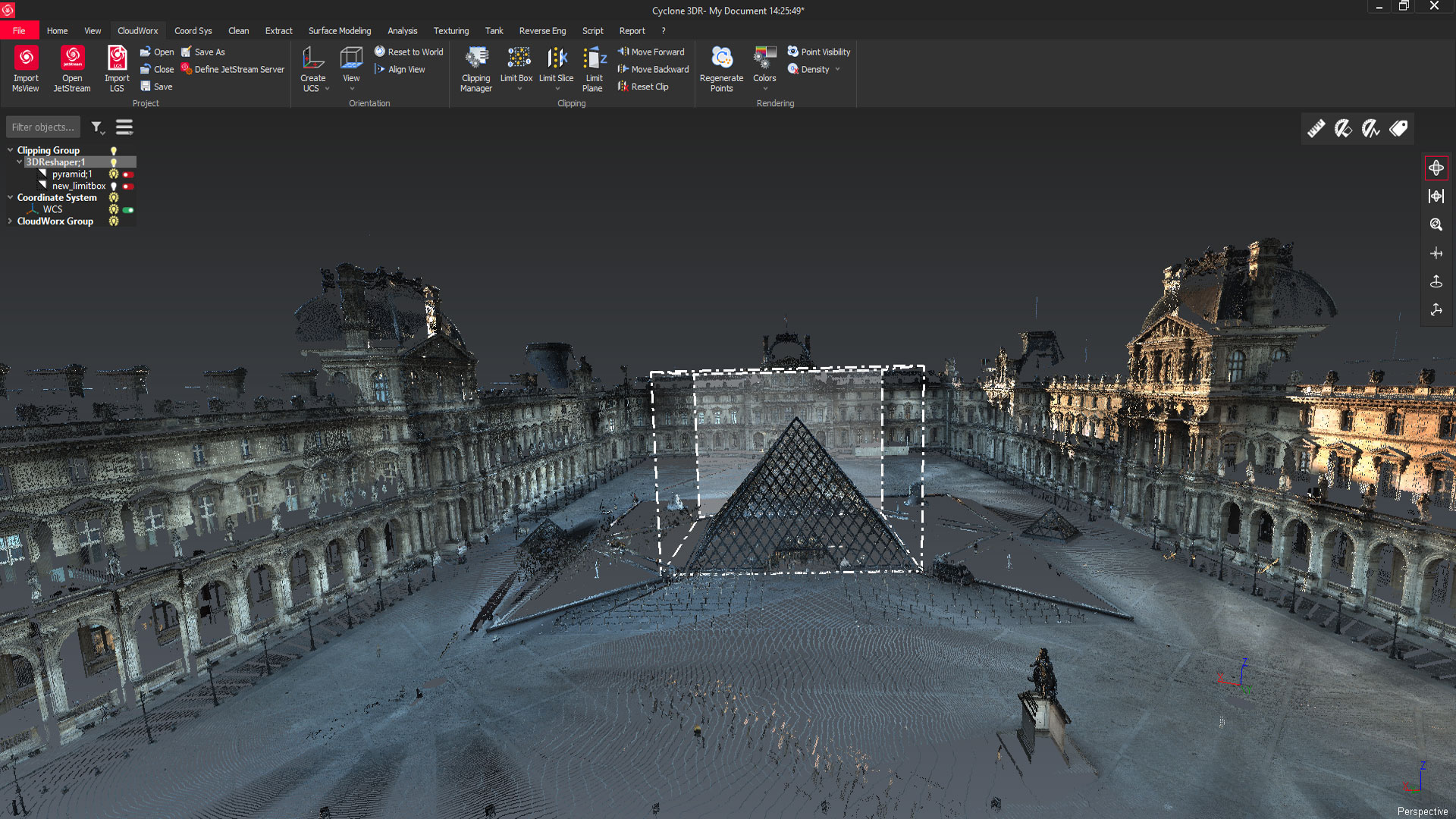
Task: Click the Move Forward button
Action: tap(651, 52)
